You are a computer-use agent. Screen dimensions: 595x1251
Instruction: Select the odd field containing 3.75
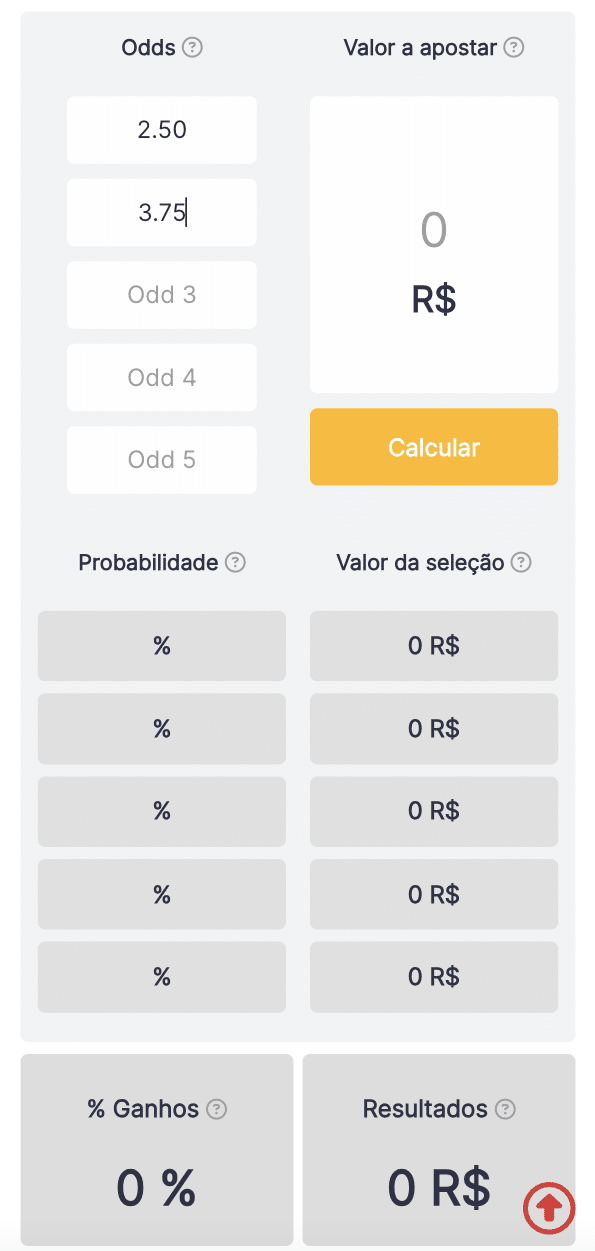point(161,212)
